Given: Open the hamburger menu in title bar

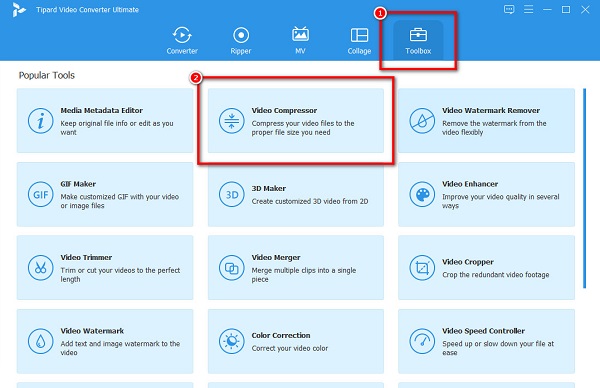Looking at the screenshot, I should (528, 9).
